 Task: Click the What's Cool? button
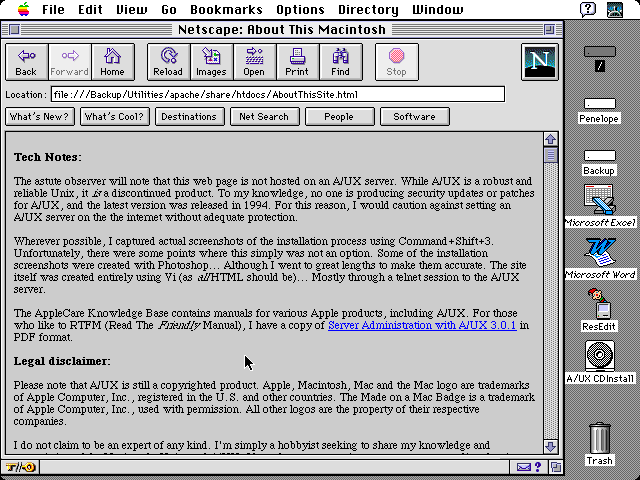(114, 116)
